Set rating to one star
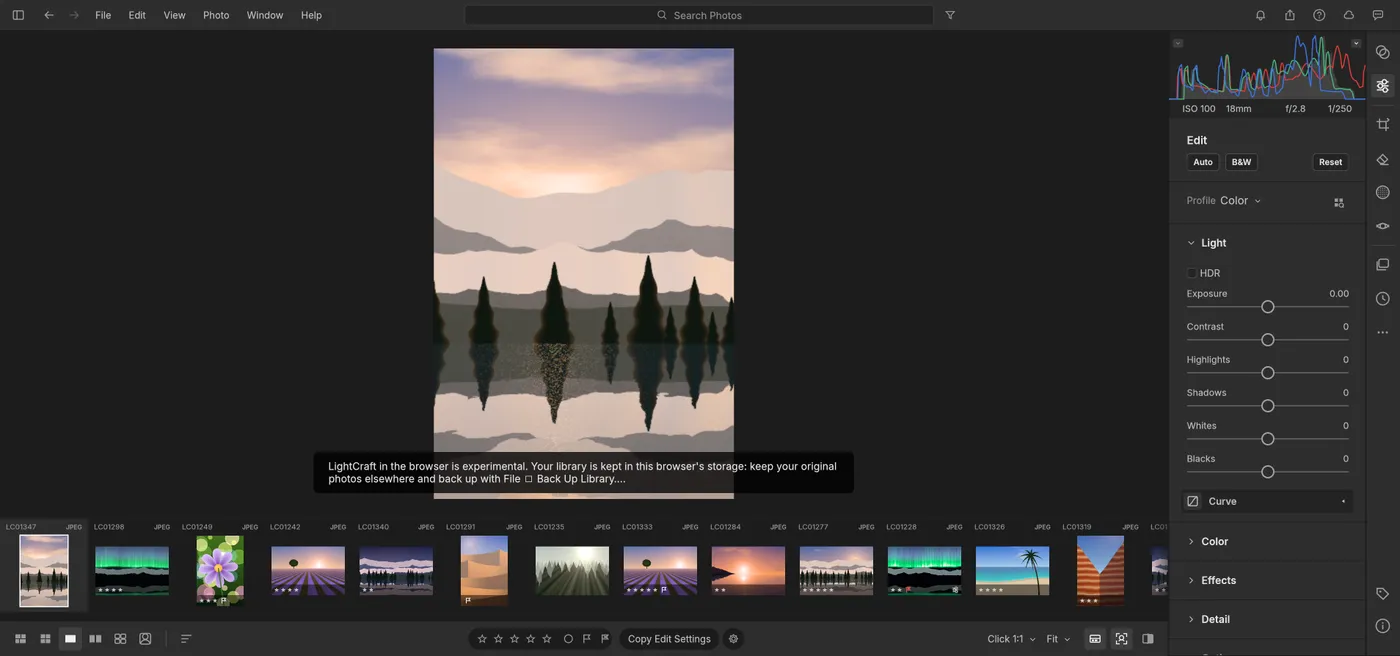Screen dimensions: 1400x656 pos(482,639)
